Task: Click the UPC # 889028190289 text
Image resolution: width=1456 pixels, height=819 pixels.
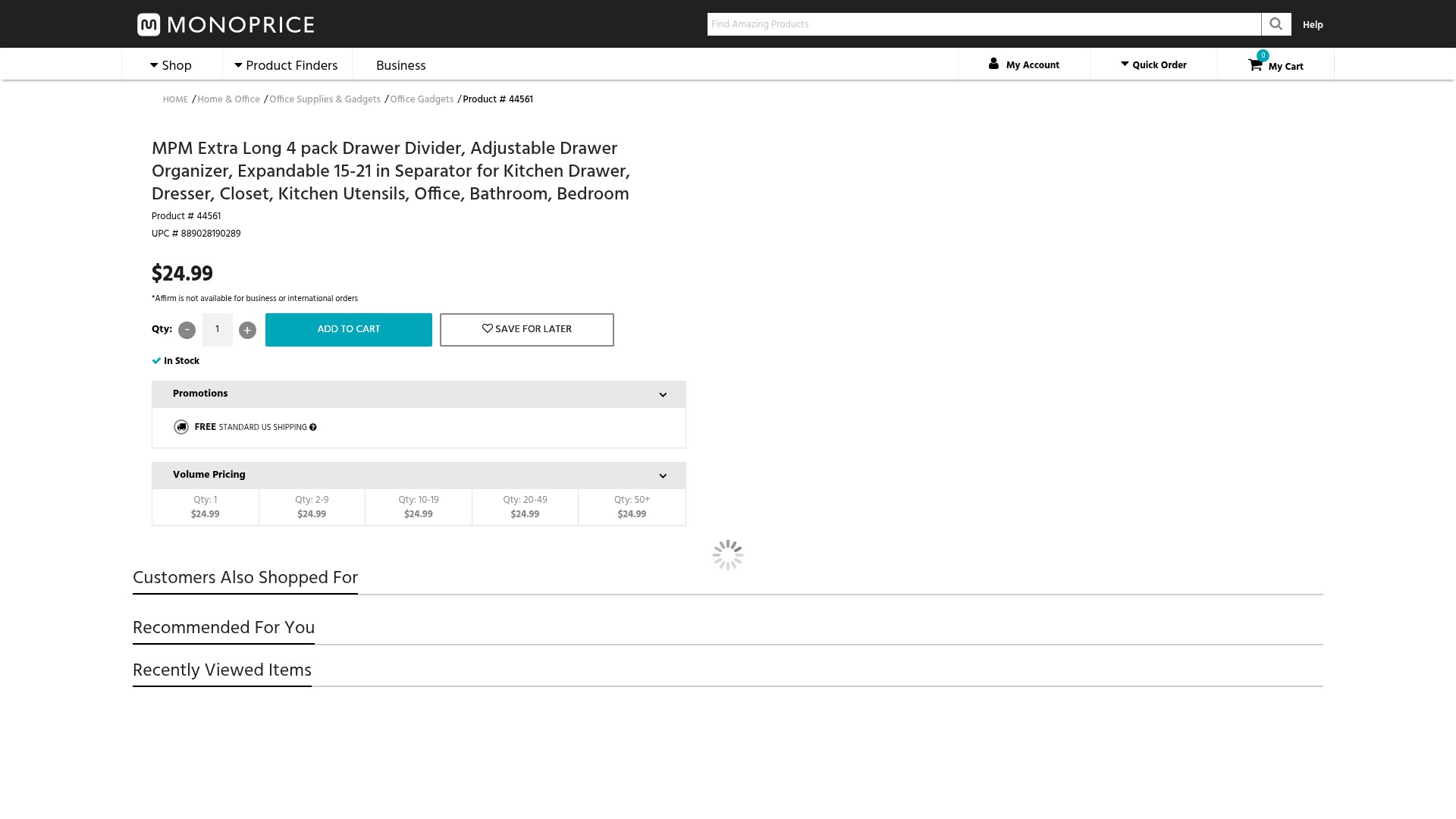Action: [196, 234]
